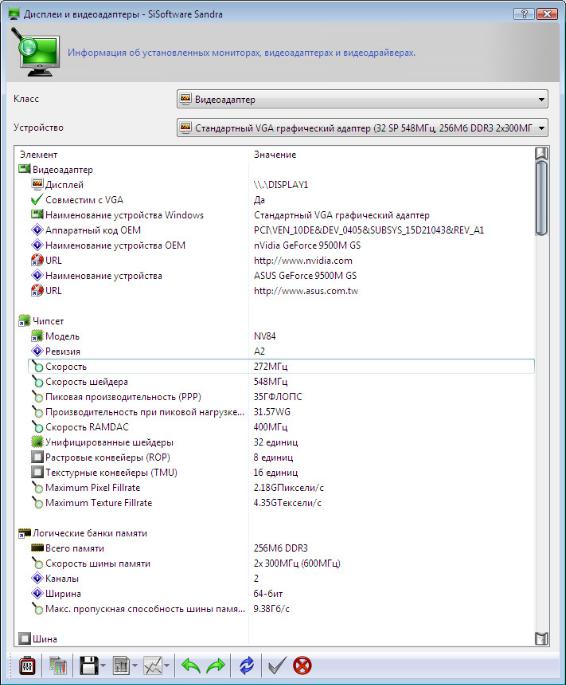Click the monitor icon beside Дисплей
This screenshot has height=685, width=566.
coord(37,184)
